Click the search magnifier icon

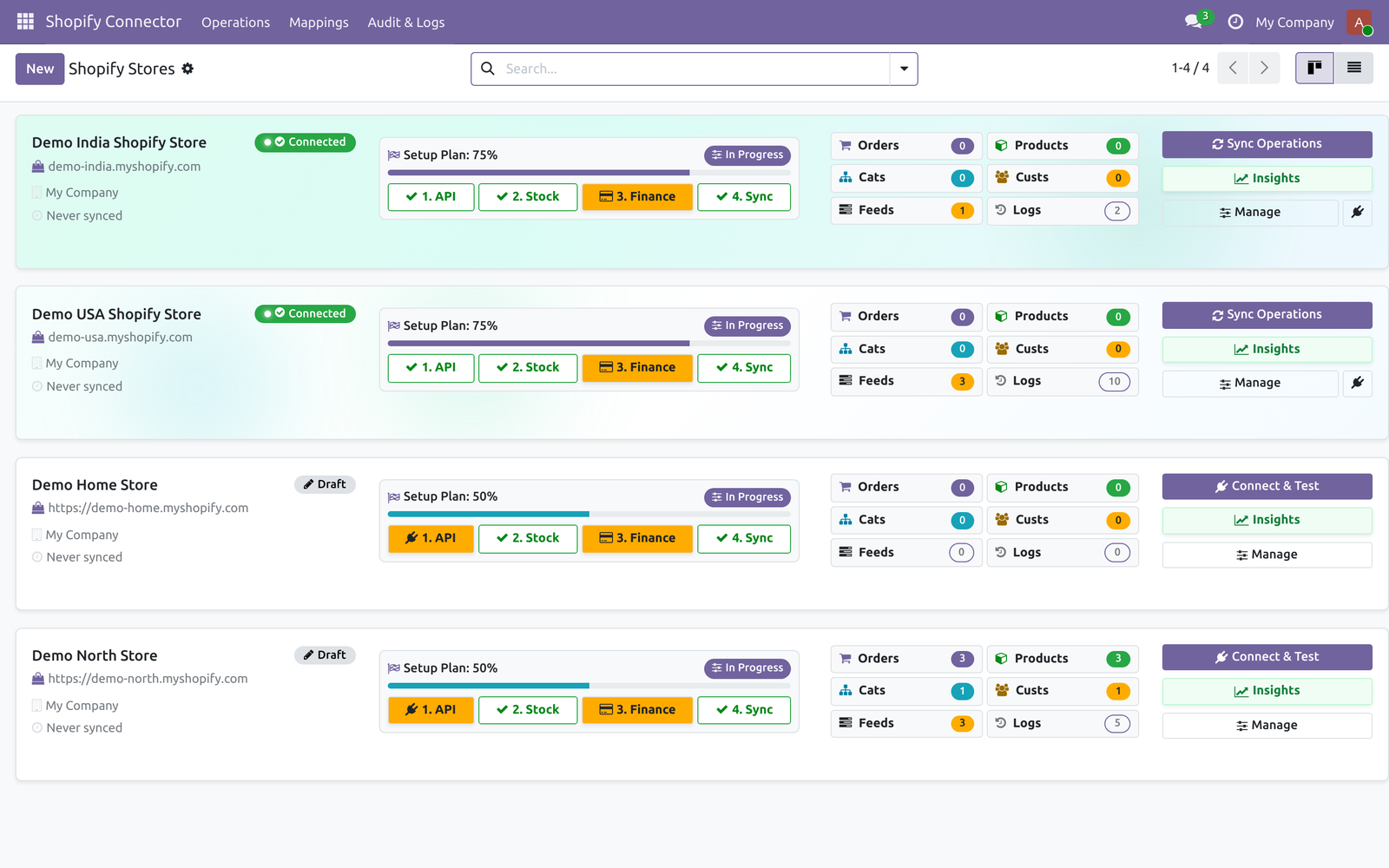click(488, 69)
